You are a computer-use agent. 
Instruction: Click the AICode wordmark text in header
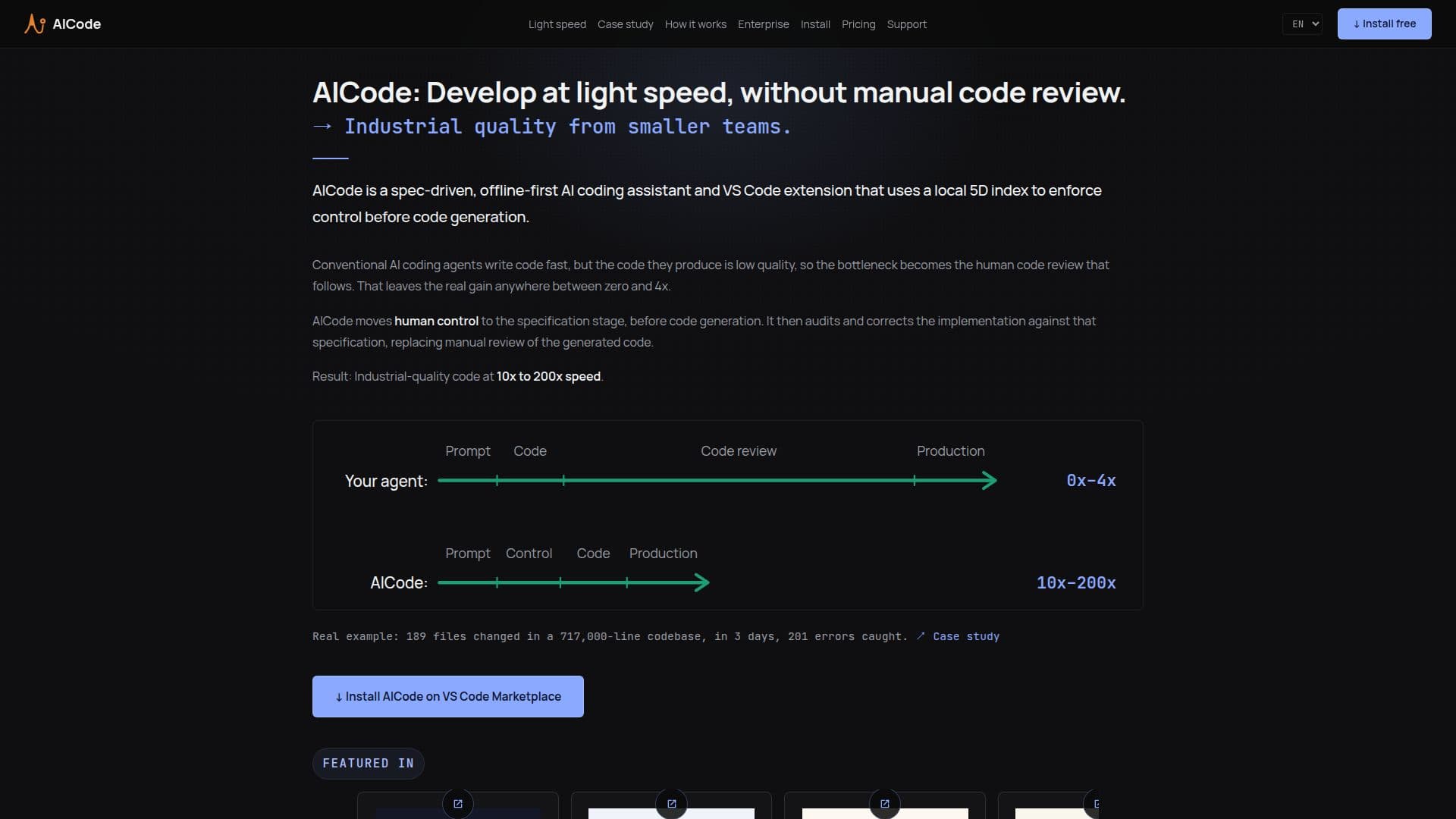[77, 24]
